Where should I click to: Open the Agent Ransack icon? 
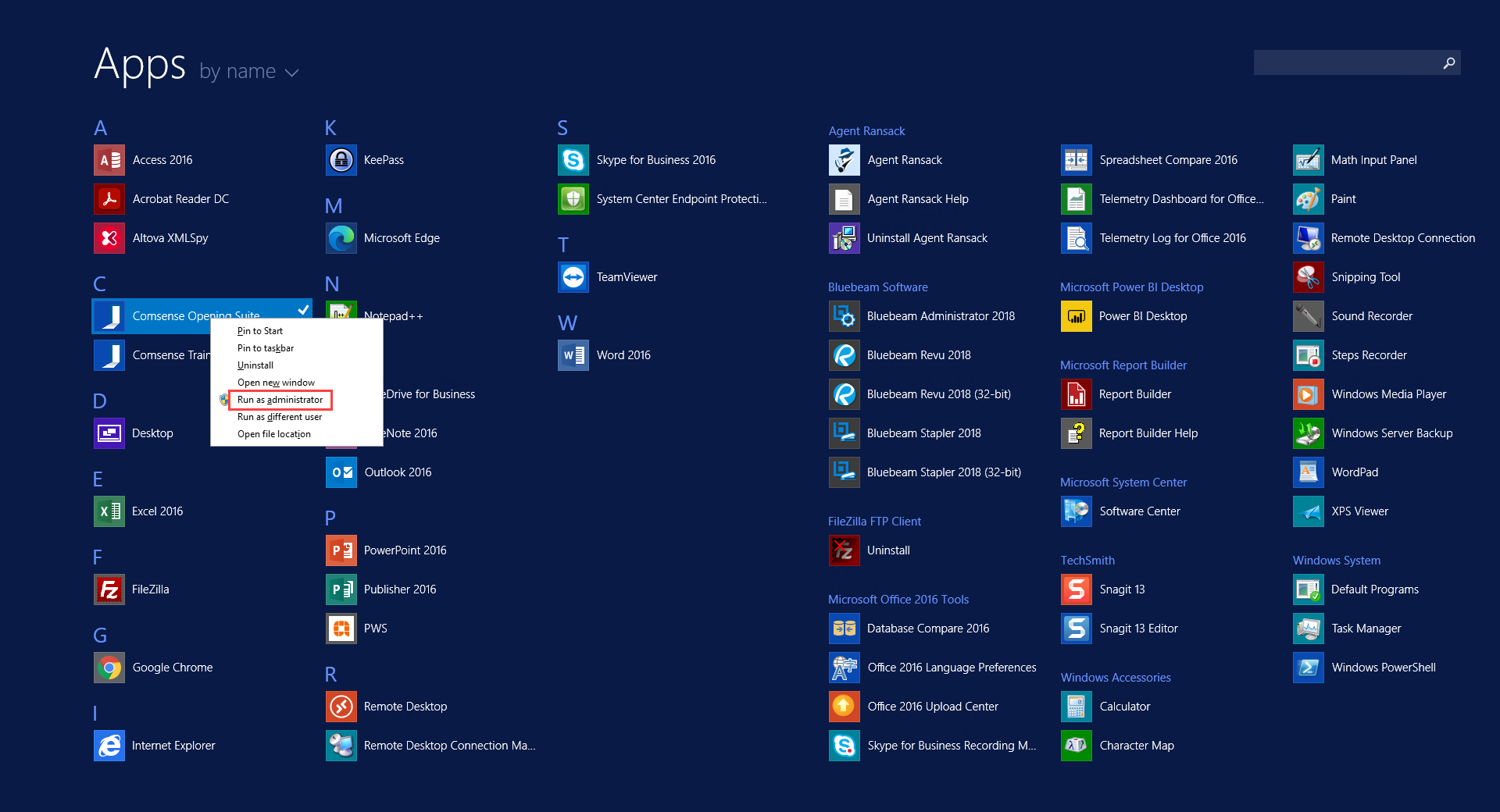coord(845,160)
